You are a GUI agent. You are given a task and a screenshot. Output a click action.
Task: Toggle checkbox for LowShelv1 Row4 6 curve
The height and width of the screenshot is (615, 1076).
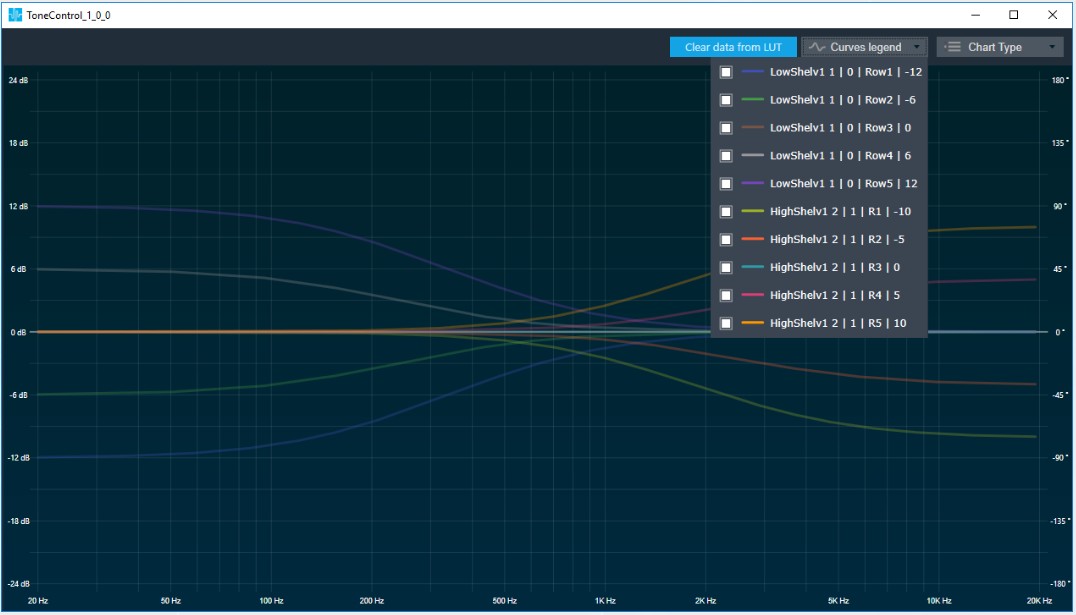[726, 156]
